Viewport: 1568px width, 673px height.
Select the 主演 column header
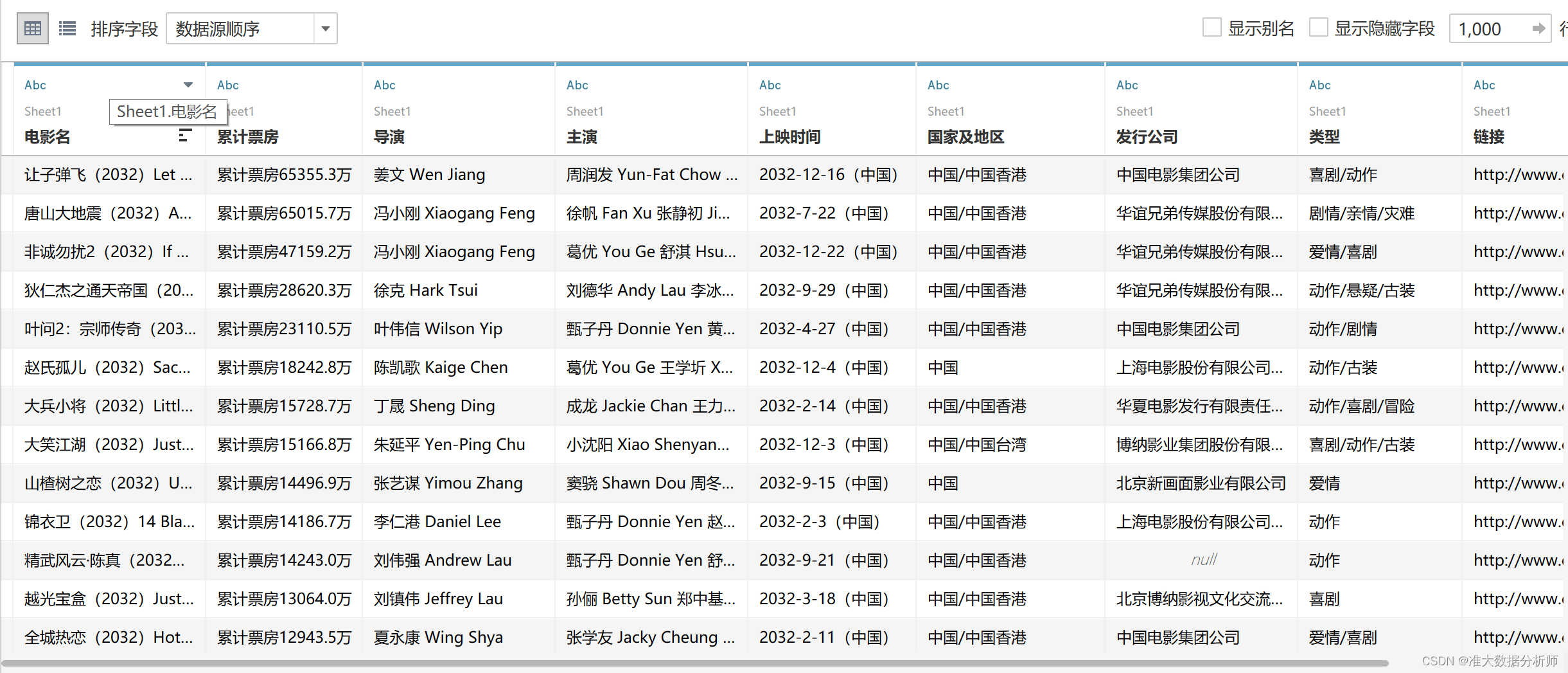tap(582, 137)
